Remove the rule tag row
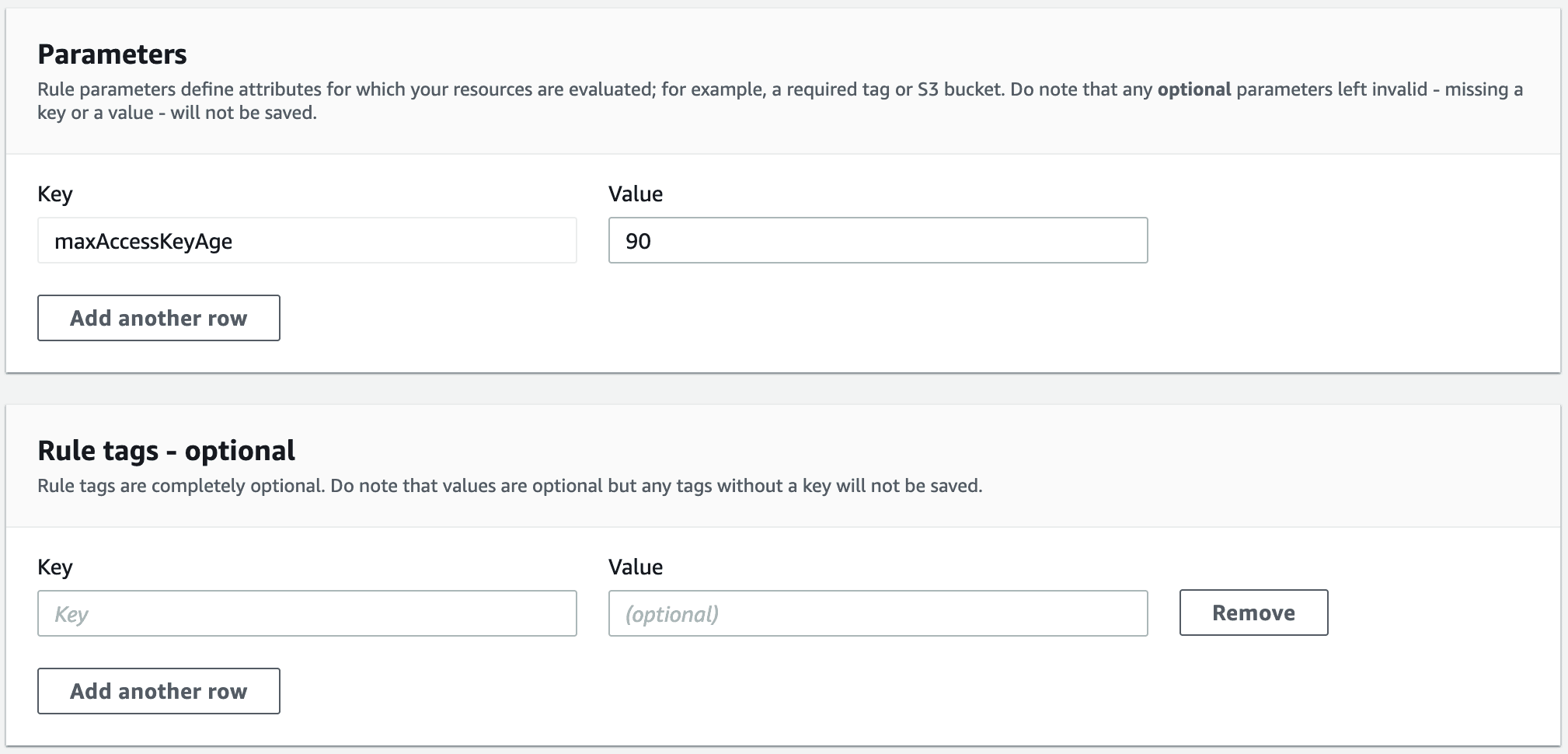 (1253, 613)
